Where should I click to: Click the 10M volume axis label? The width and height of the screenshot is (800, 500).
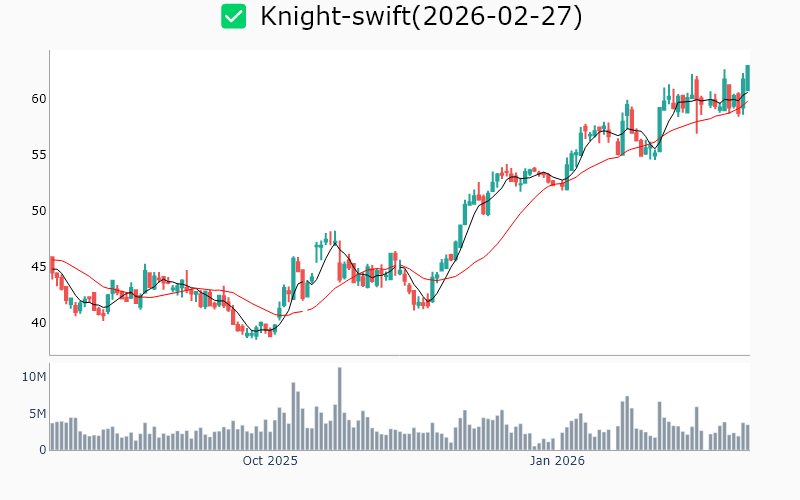pyautogui.click(x=34, y=376)
